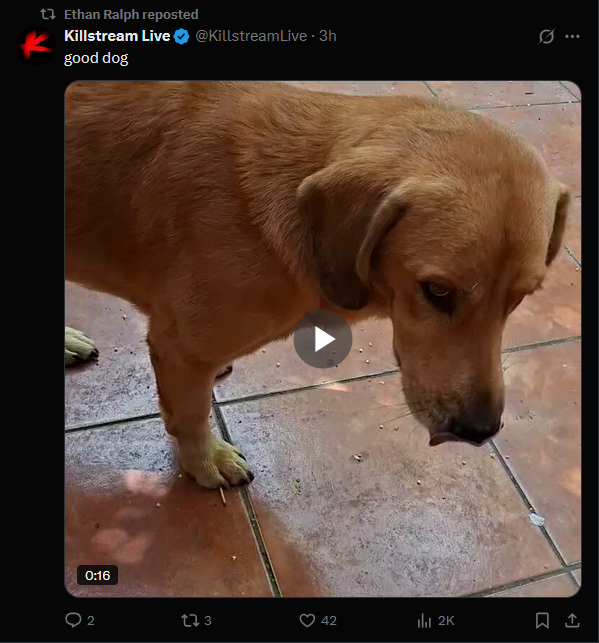599x643 pixels.
Task: Open the @KillstreamLive handle link
Action: pos(251,36)
